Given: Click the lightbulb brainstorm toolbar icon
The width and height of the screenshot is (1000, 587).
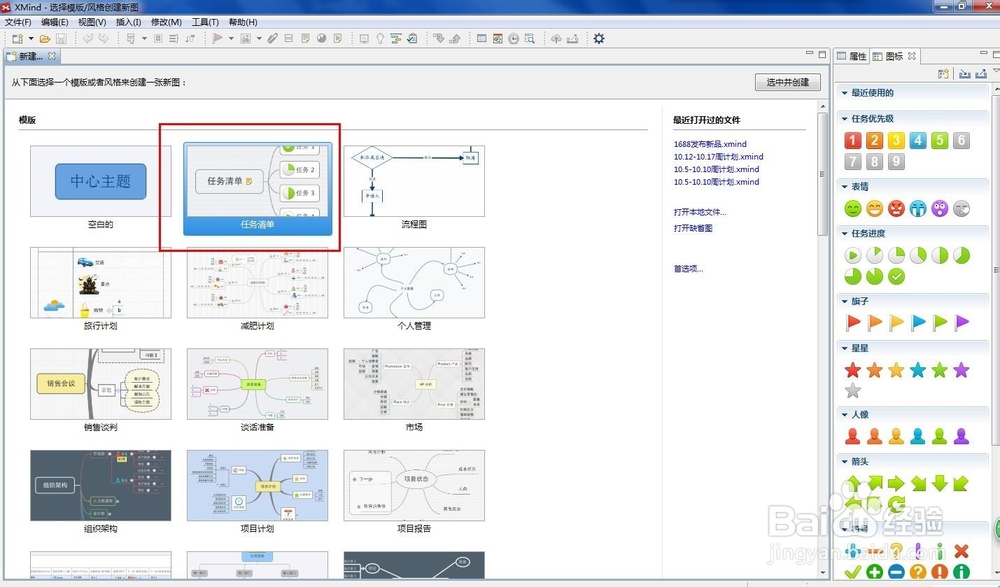Looking at the screenshot, I should coord(380,39).
